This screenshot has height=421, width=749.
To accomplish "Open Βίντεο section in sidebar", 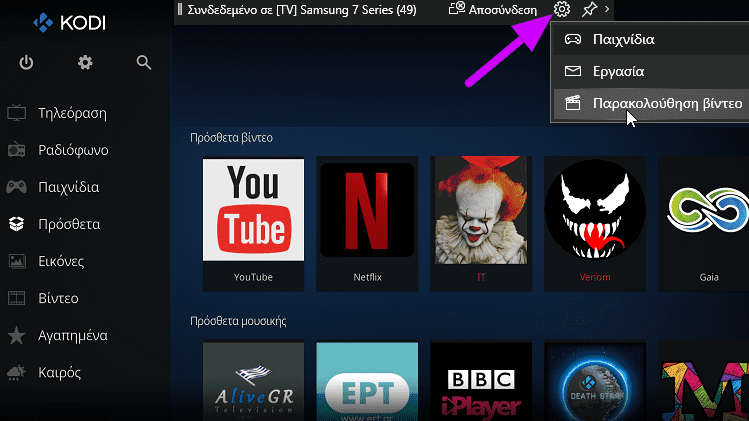I will point(58,298).
